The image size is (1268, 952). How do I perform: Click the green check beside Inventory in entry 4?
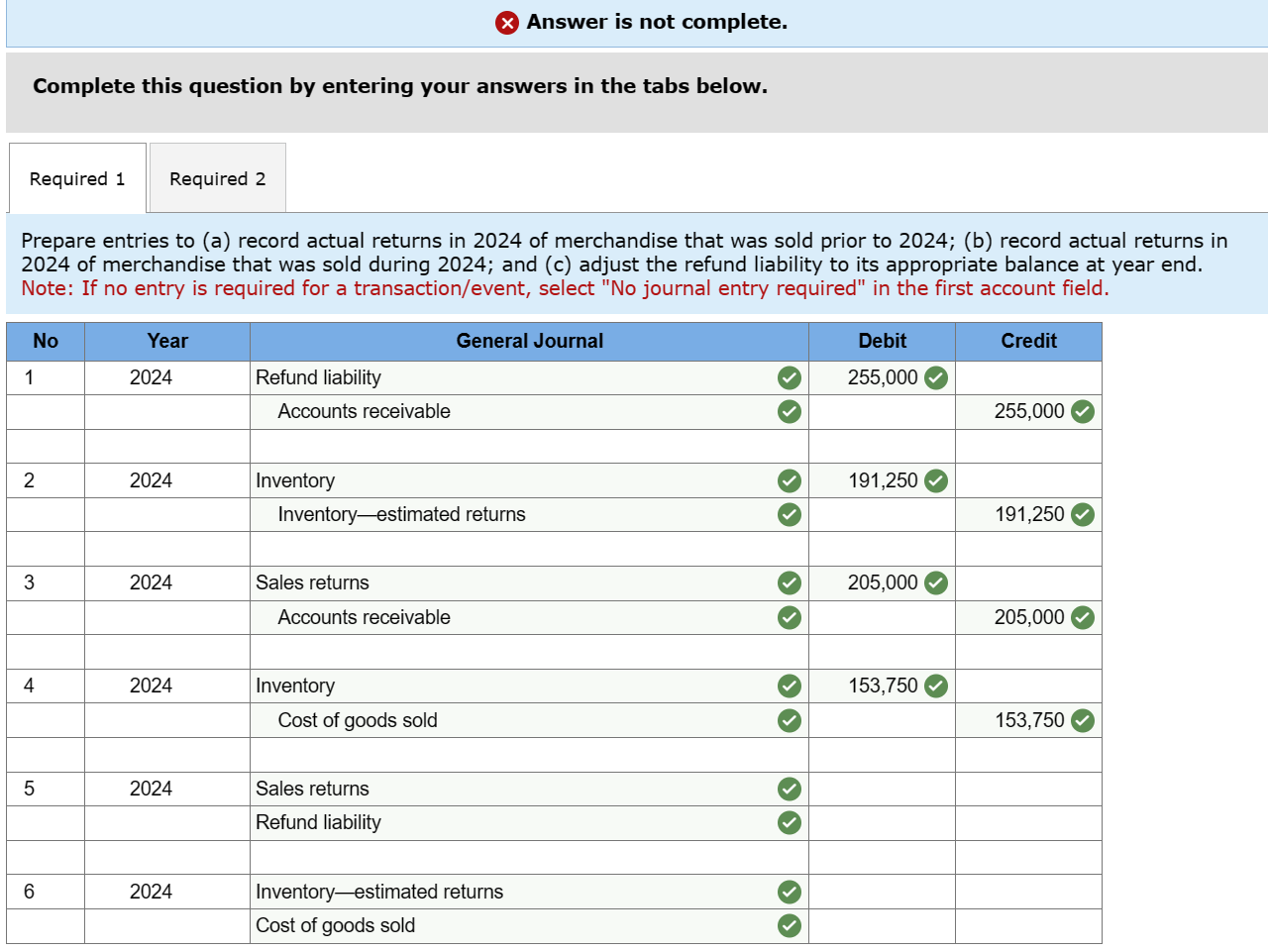(790, 686)
